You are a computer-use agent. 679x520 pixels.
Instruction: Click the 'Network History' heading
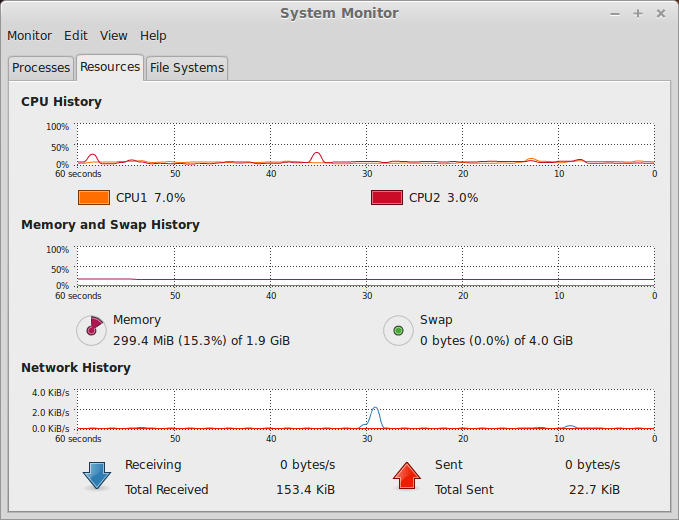point(76,368)
